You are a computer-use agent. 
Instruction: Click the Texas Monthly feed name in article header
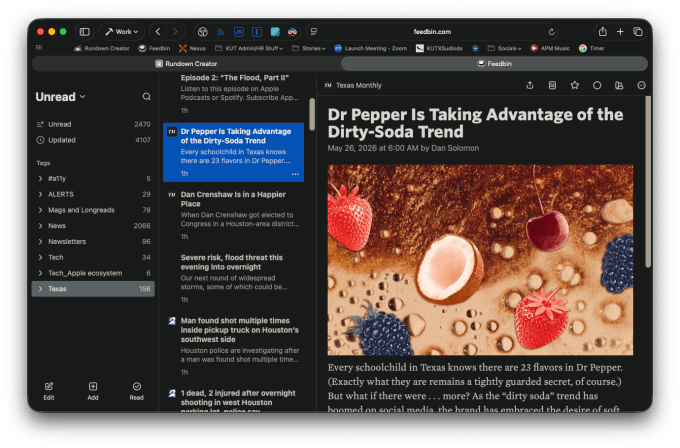pyautogui.click(x=359, y=85)
